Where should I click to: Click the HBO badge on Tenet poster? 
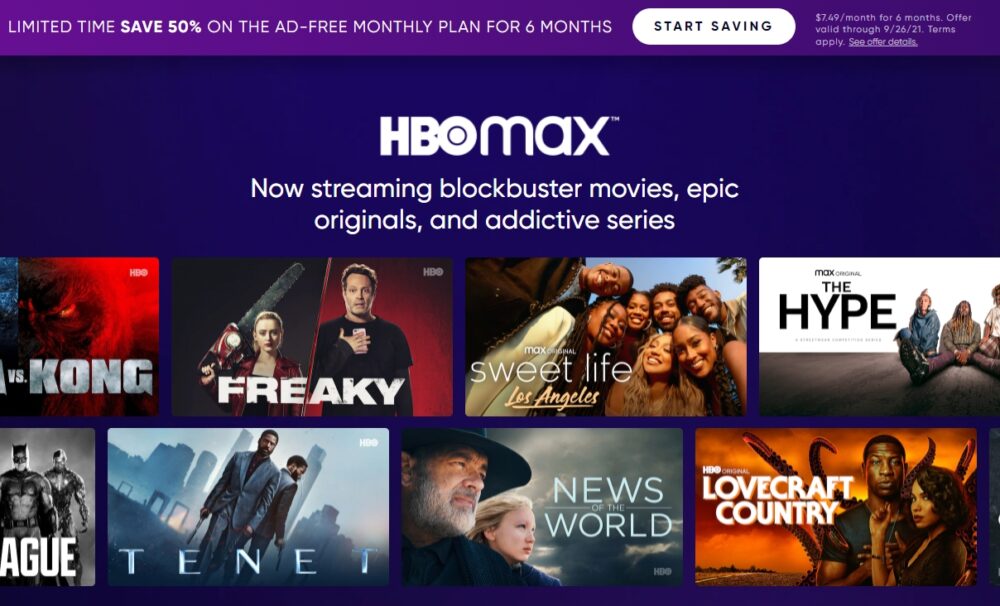369,443
